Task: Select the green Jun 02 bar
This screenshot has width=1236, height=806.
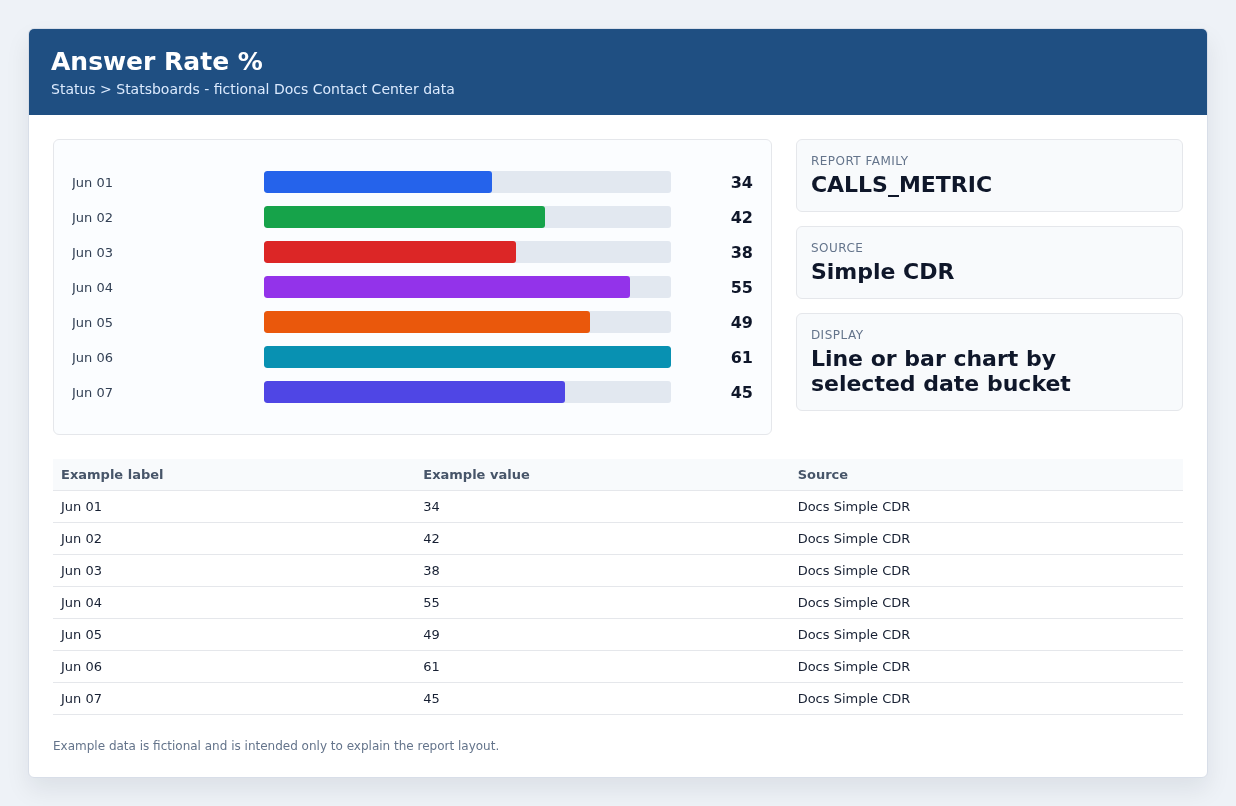Action: click(x=404, y=217)
